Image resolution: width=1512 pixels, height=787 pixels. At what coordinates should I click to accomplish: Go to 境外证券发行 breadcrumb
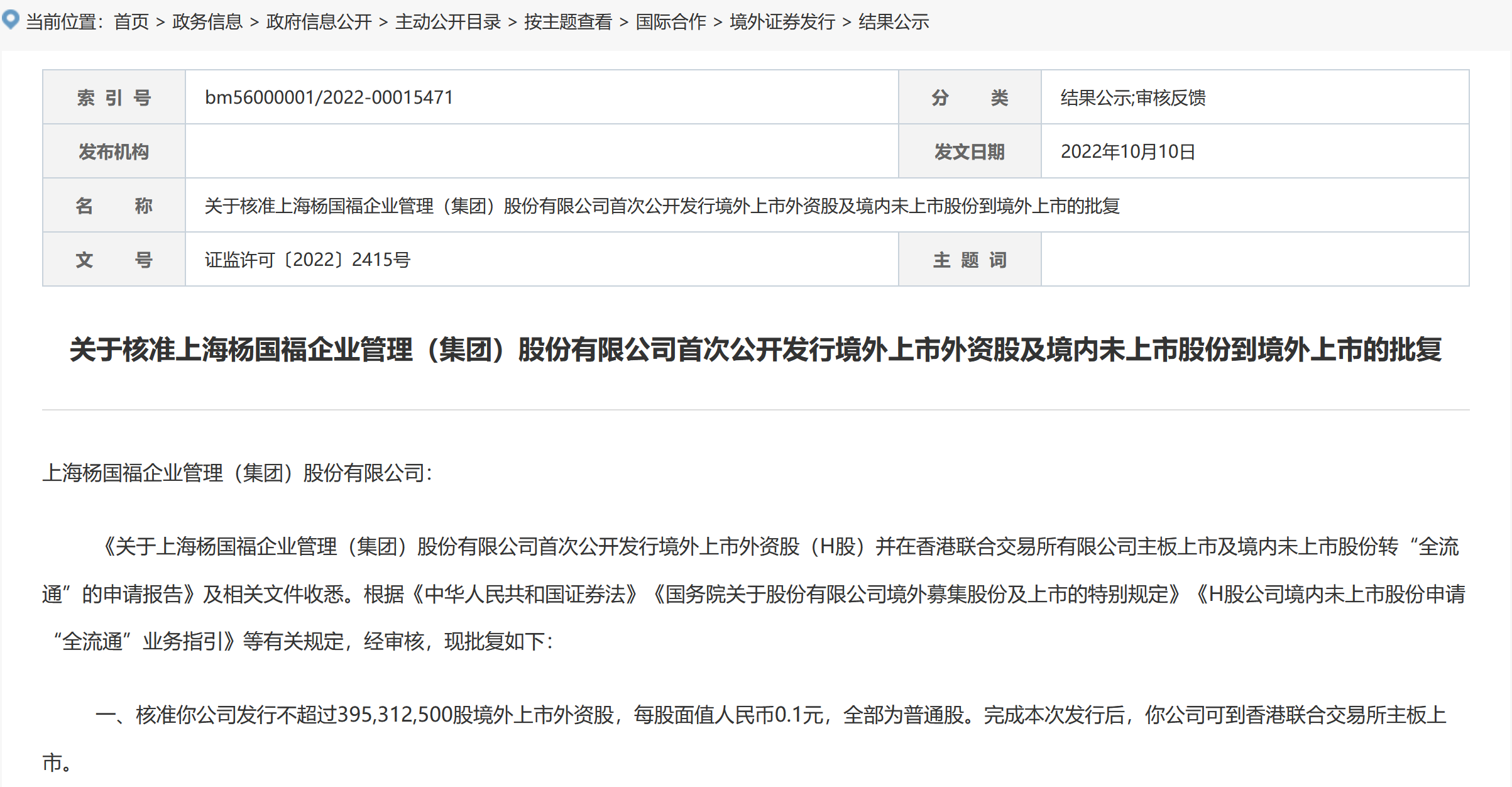point(782,22)
